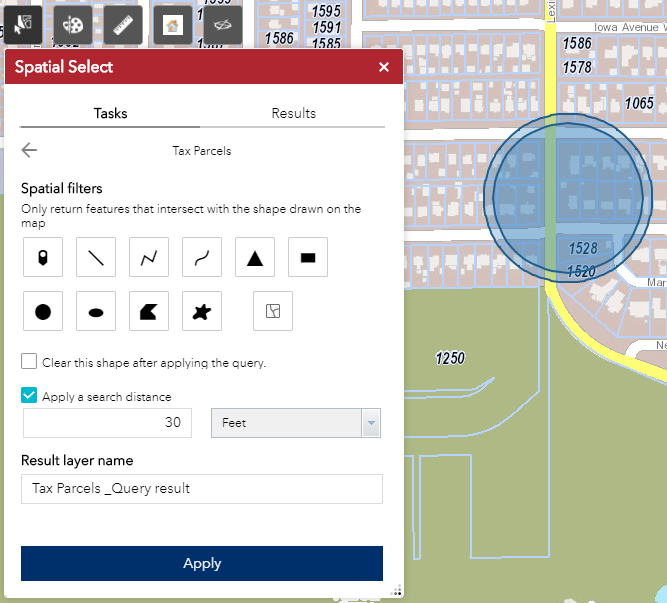Viewport: 667px width, 603px height.
Task: Expand the Feet distance unit dropdown
Action: coord(296,423)
